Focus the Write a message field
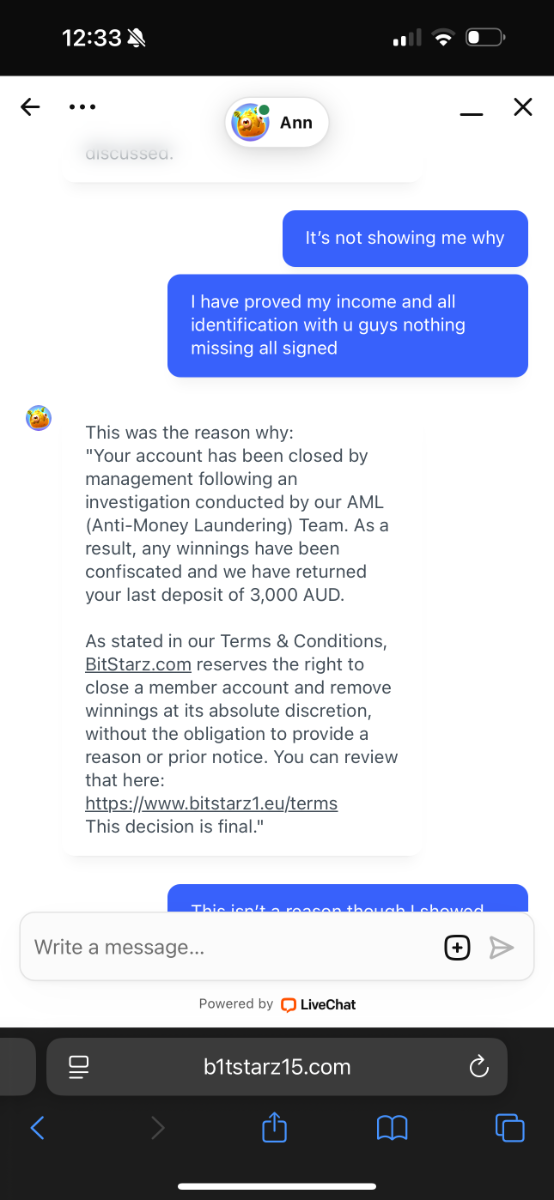The width and height of the screenshot is (554, 1200). coord(230,947)
